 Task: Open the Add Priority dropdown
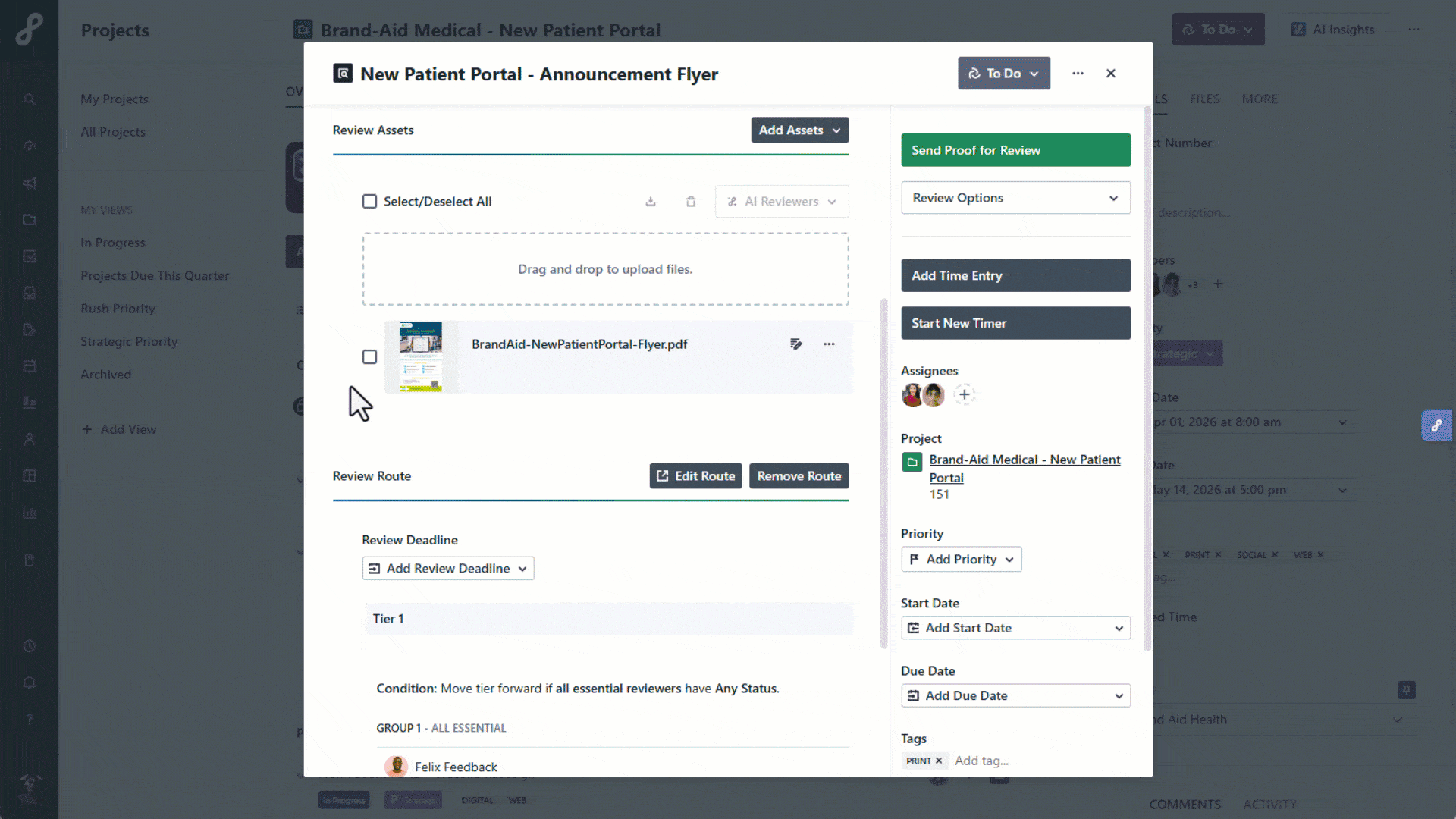961,560
